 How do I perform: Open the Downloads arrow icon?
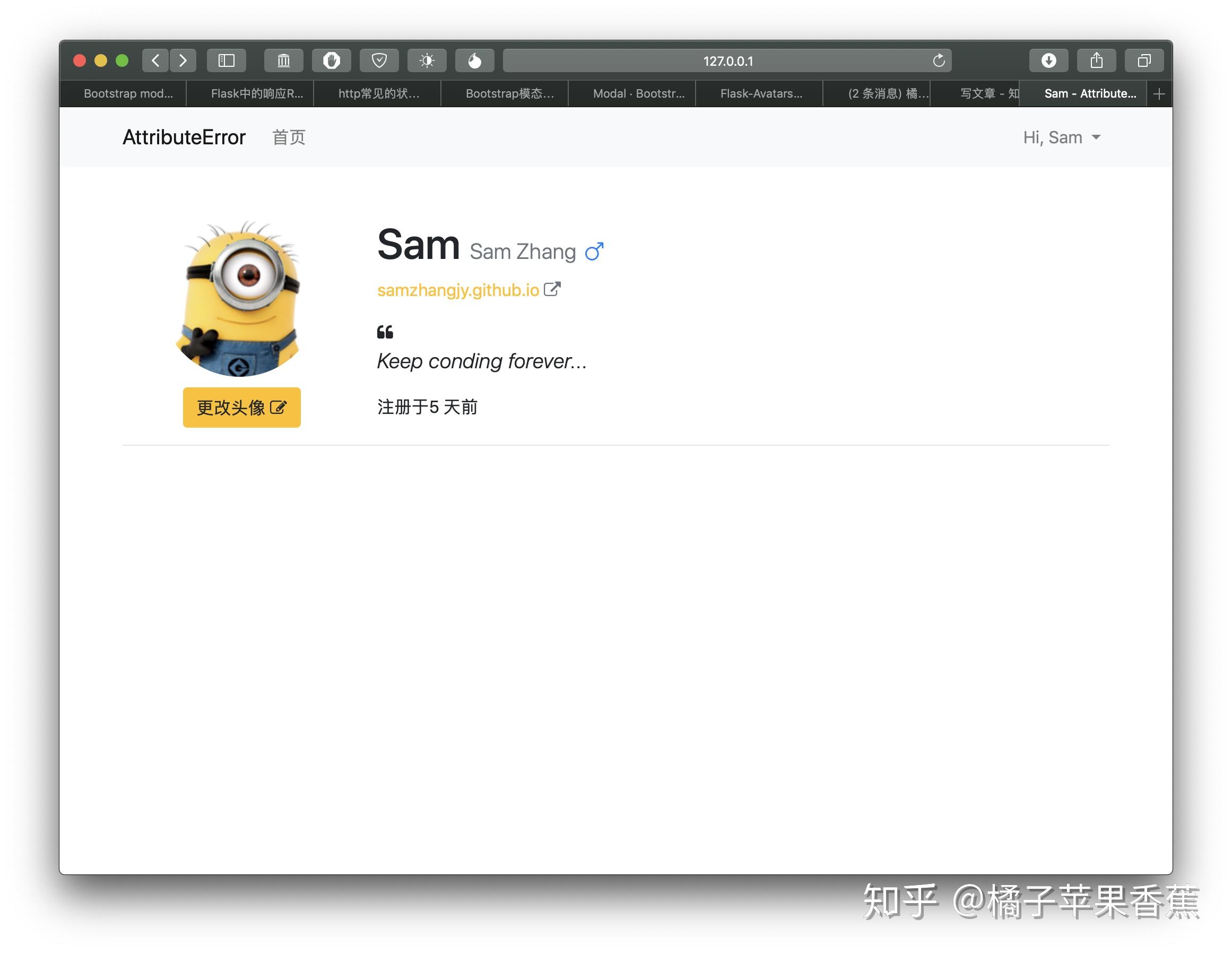coord(1048,60)
